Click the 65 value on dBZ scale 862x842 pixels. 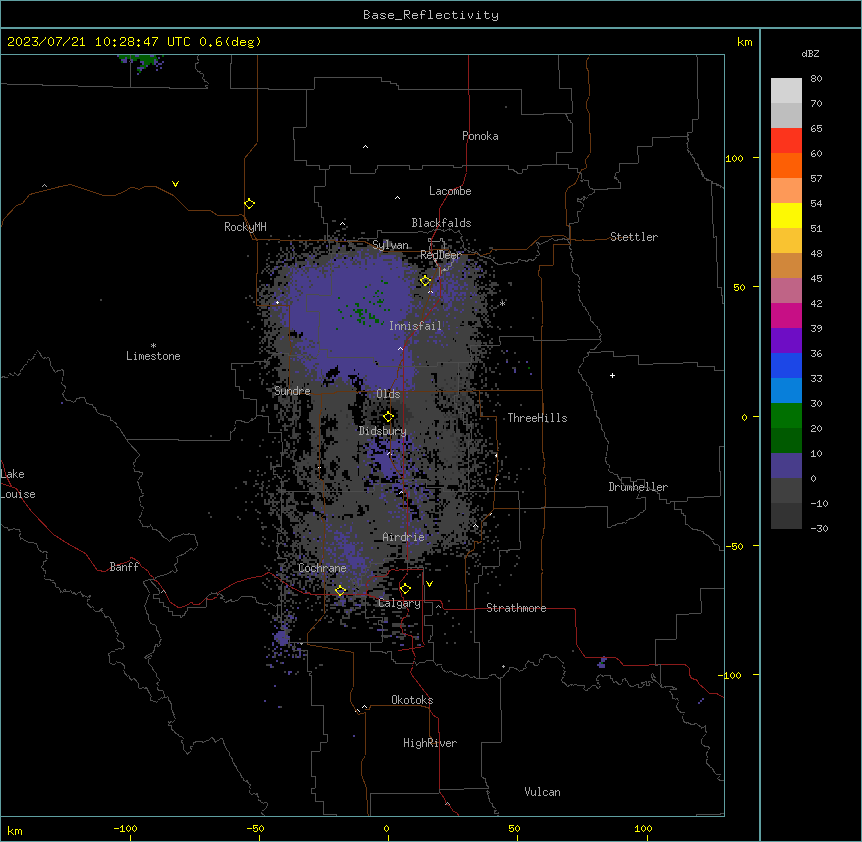(x=816, y=129)
